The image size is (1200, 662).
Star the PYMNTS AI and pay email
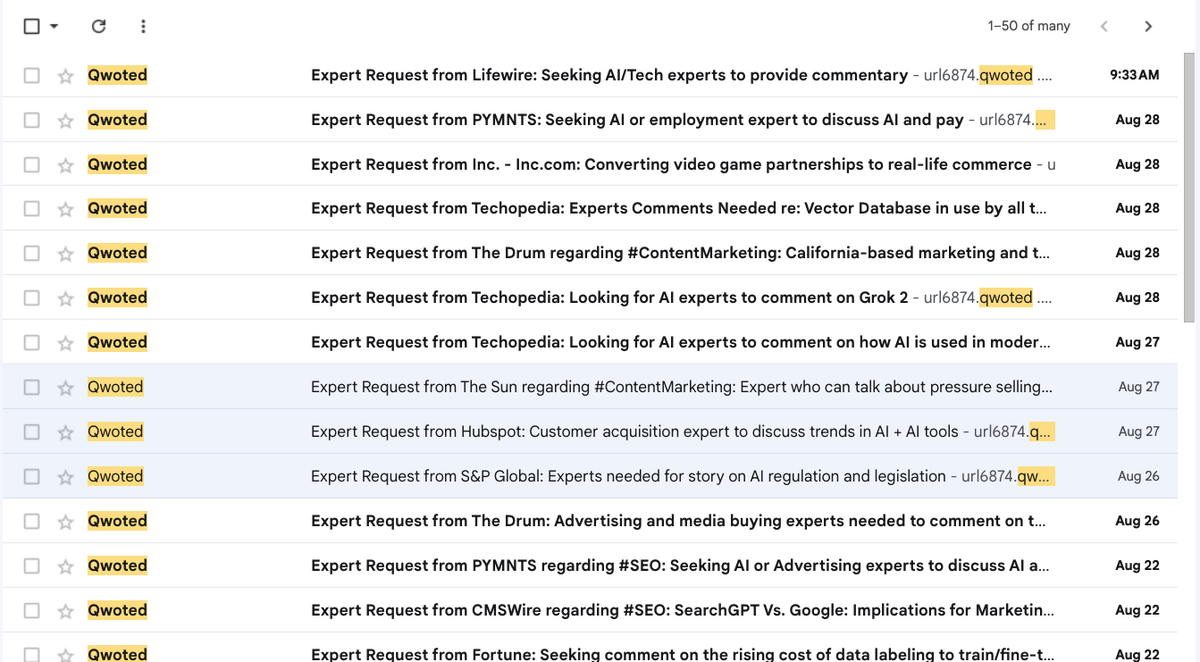[66, 120]
